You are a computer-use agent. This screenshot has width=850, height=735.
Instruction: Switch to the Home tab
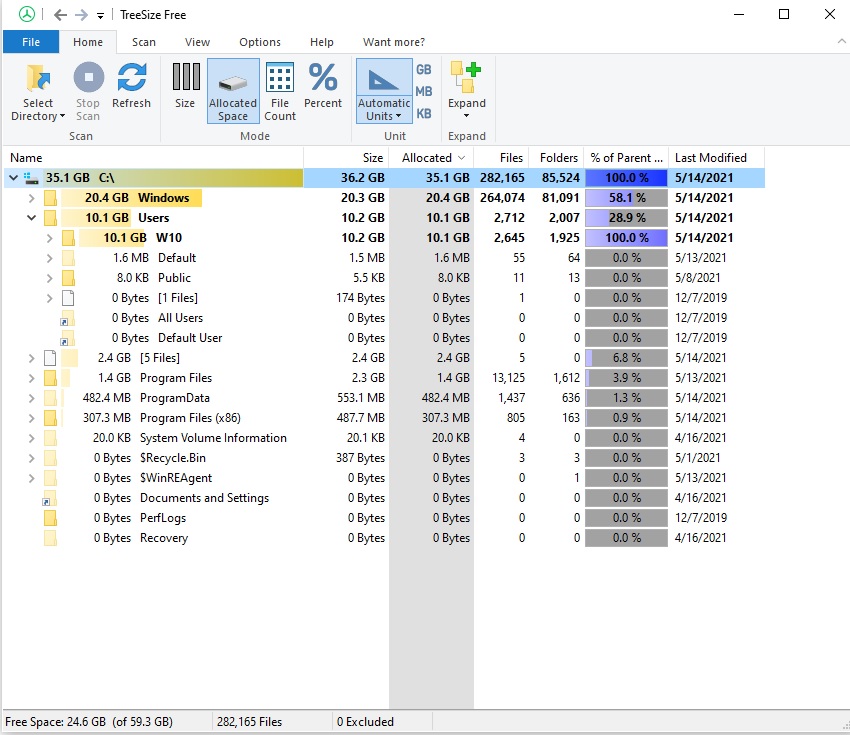pyautogui.click(x=88, y=42)
